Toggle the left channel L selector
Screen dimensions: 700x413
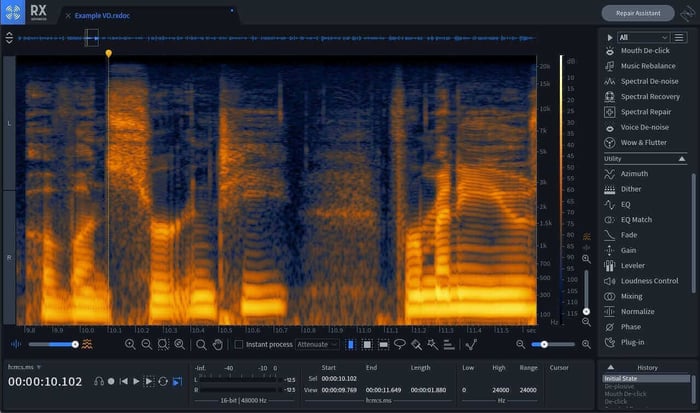(9, 123)
